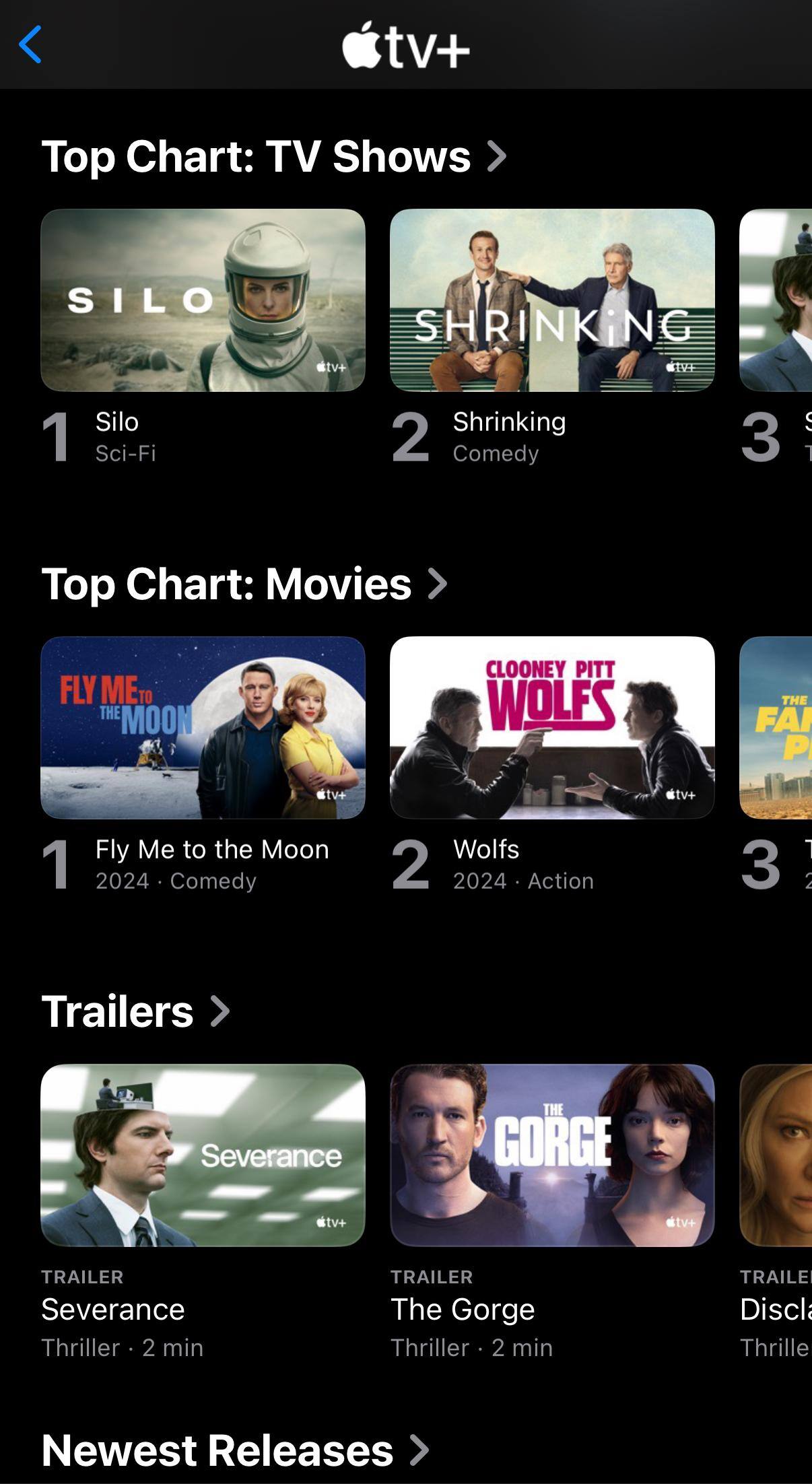Tap the Newest Releases heading
This screenshot has height=1484, width=812.
point(217,1450)
